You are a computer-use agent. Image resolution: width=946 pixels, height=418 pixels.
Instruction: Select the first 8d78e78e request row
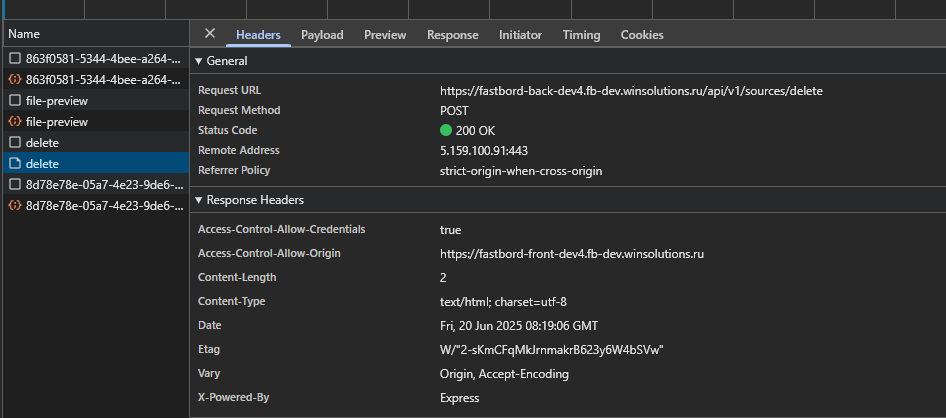tap(95, 185)
